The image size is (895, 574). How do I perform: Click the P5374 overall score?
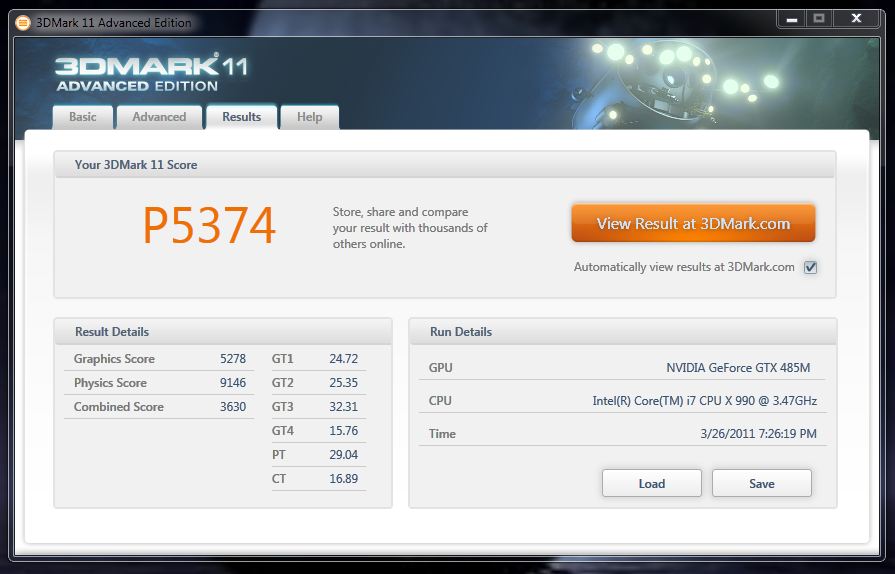(209, 226)
